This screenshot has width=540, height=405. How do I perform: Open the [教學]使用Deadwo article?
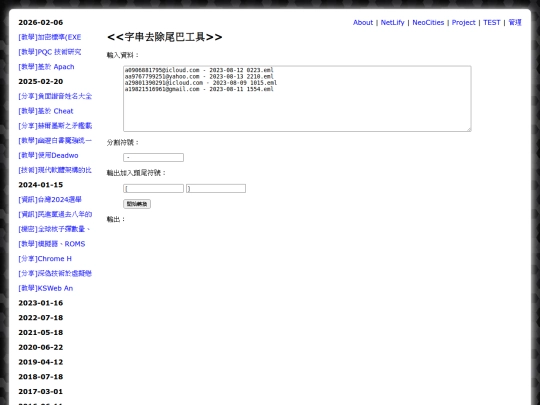click(x=48, y=155)
